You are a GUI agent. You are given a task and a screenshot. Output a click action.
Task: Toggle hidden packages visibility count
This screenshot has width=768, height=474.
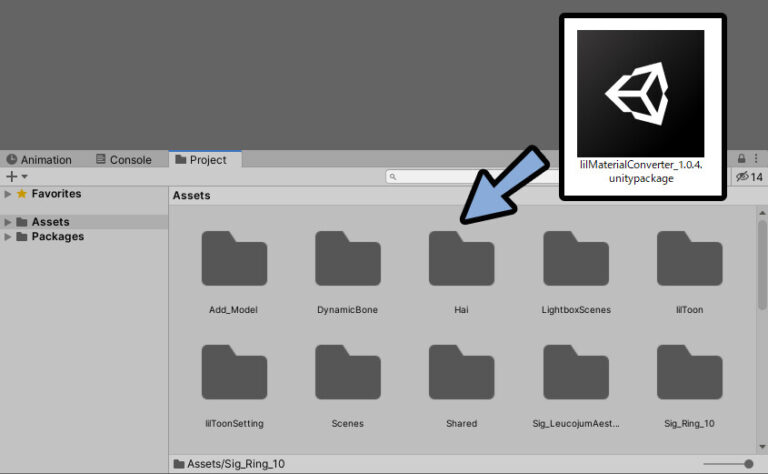[749, 177]
